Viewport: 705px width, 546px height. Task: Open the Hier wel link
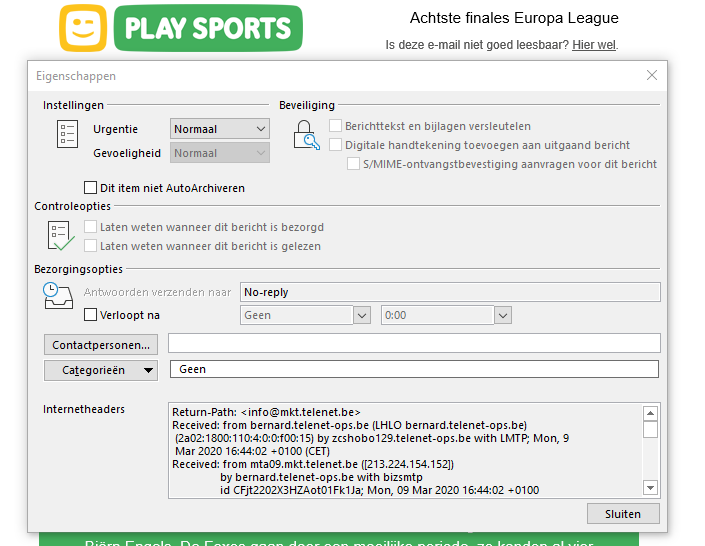tap(594, 45)
